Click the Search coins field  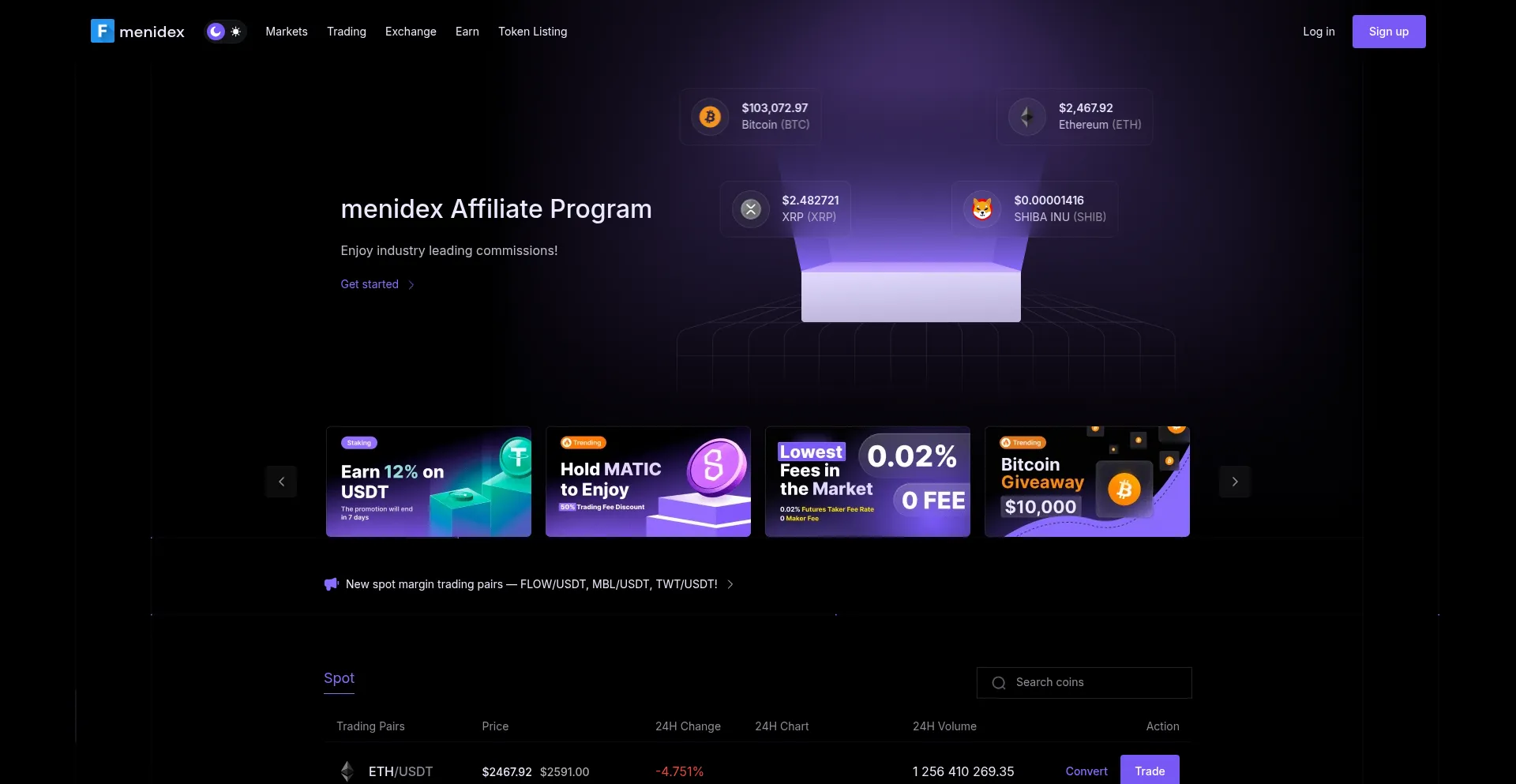click(1084, 683)
